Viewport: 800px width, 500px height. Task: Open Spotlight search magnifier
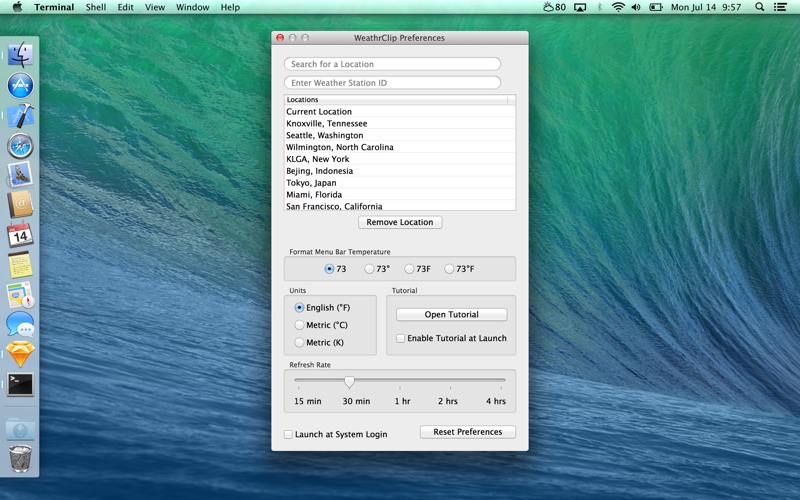760,7
